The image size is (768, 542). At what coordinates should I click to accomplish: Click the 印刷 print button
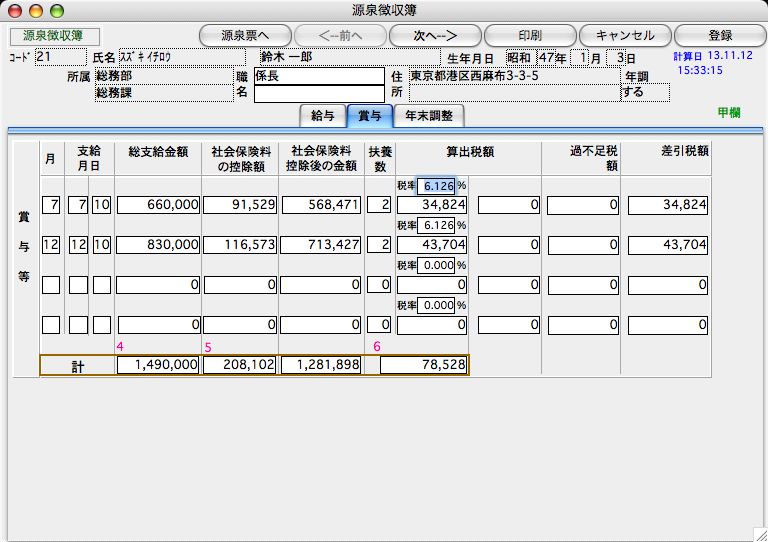pos(530,35)
